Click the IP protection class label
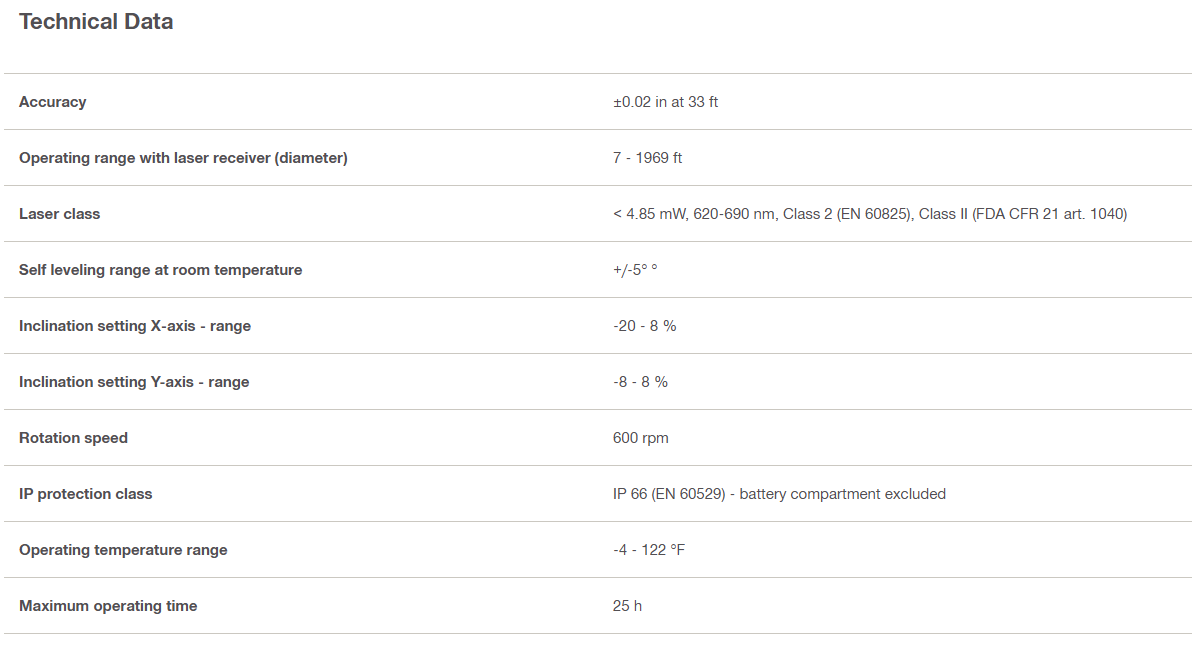Image resolution: width=1204 pixels, height=652 pixels. click(86, 494)
